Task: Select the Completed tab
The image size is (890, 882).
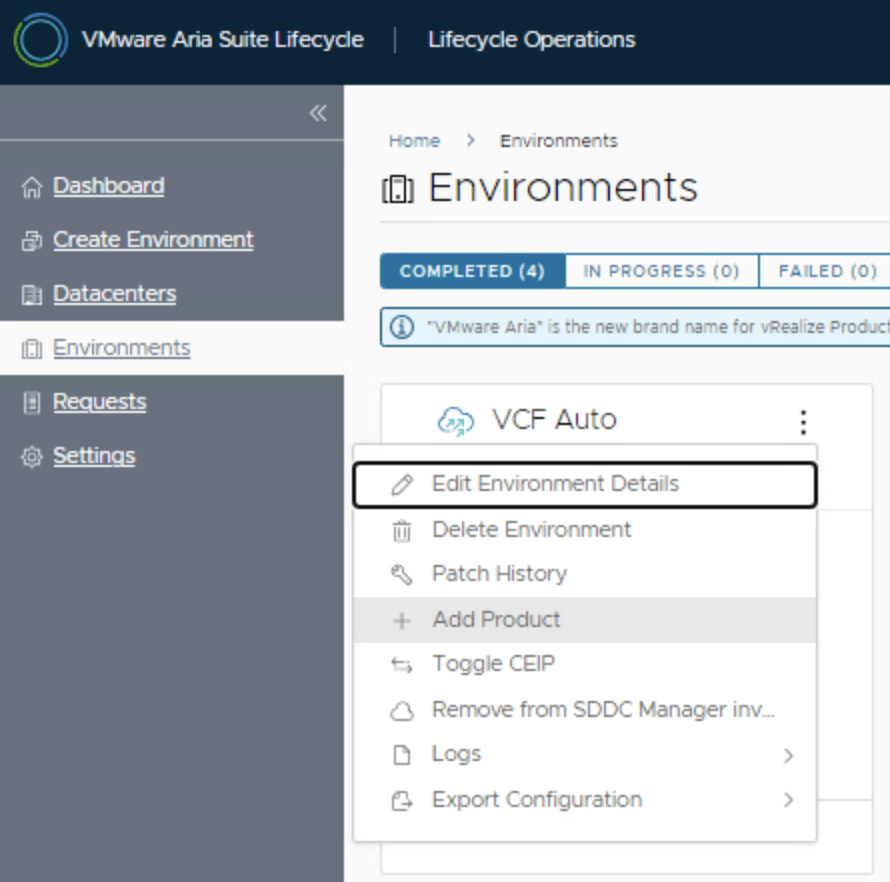Action: 472,271
